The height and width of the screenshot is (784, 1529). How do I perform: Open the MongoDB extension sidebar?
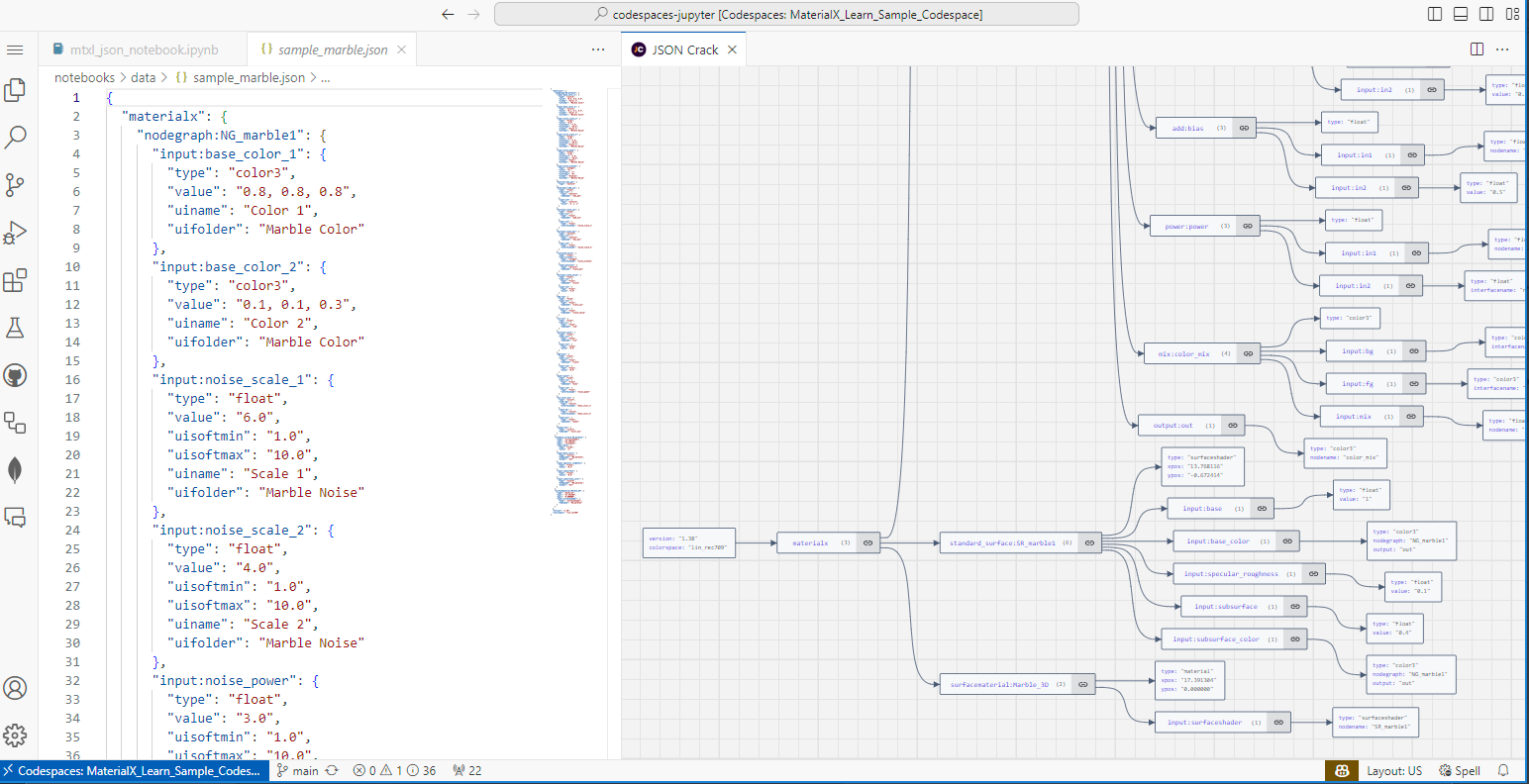point(15,470)
